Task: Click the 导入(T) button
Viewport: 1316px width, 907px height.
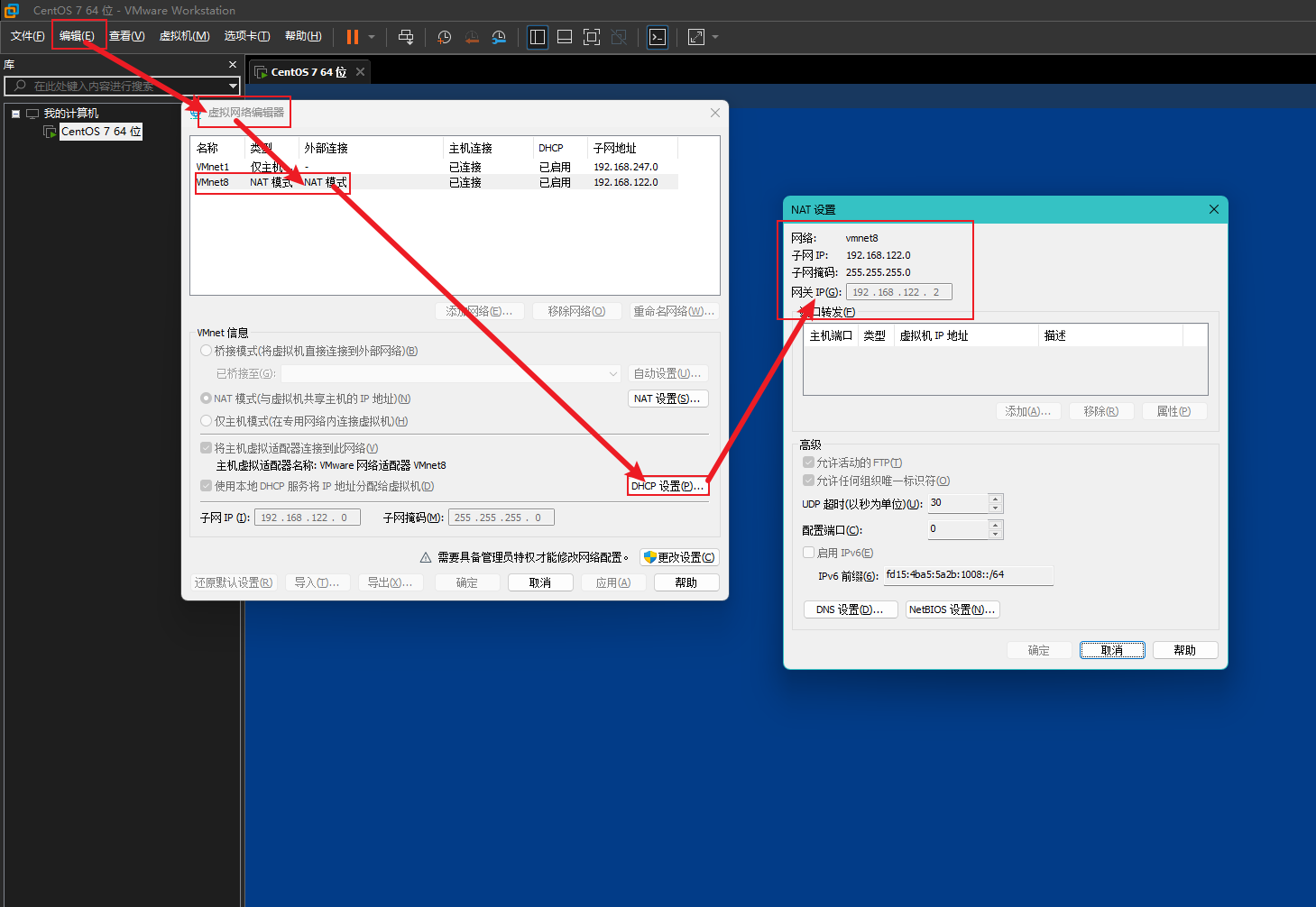Action: tap(317, 582)
